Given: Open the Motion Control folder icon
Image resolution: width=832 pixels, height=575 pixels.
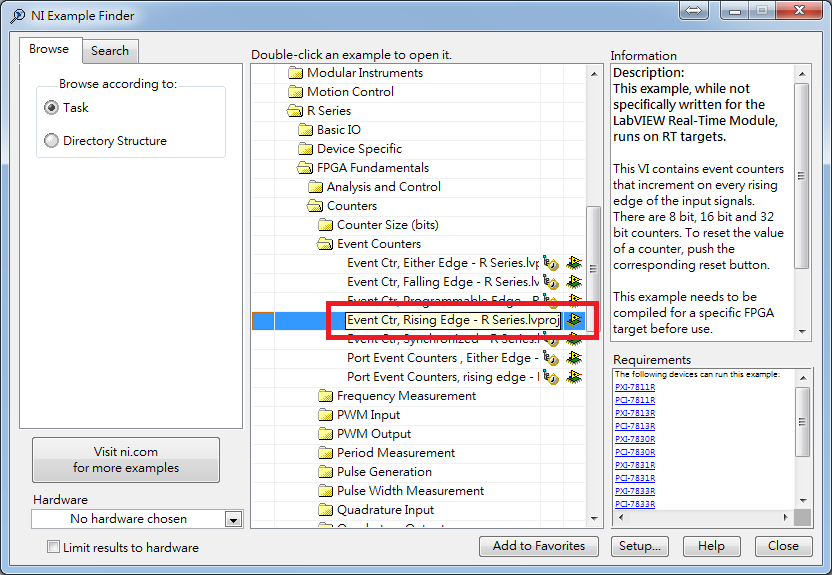Looking at the screenshot, I should pyautogui.click(x=295, y=92).
